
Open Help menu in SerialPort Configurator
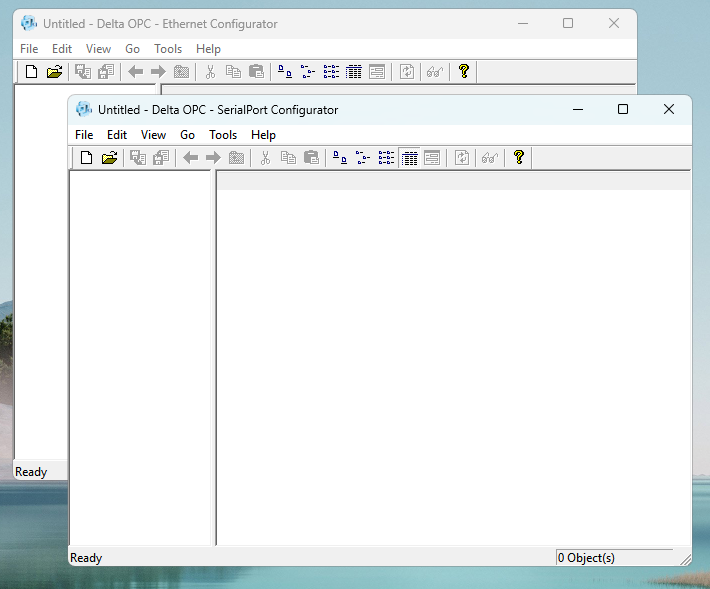[x=264, y=135]
